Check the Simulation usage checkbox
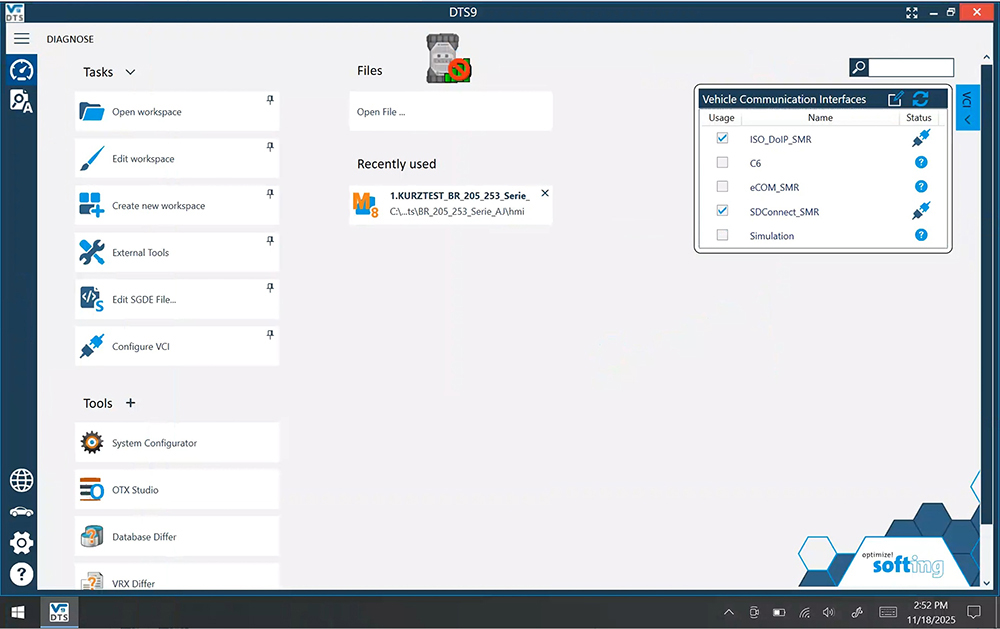Viewport: 1000px width, 629px height. (722, 236)
